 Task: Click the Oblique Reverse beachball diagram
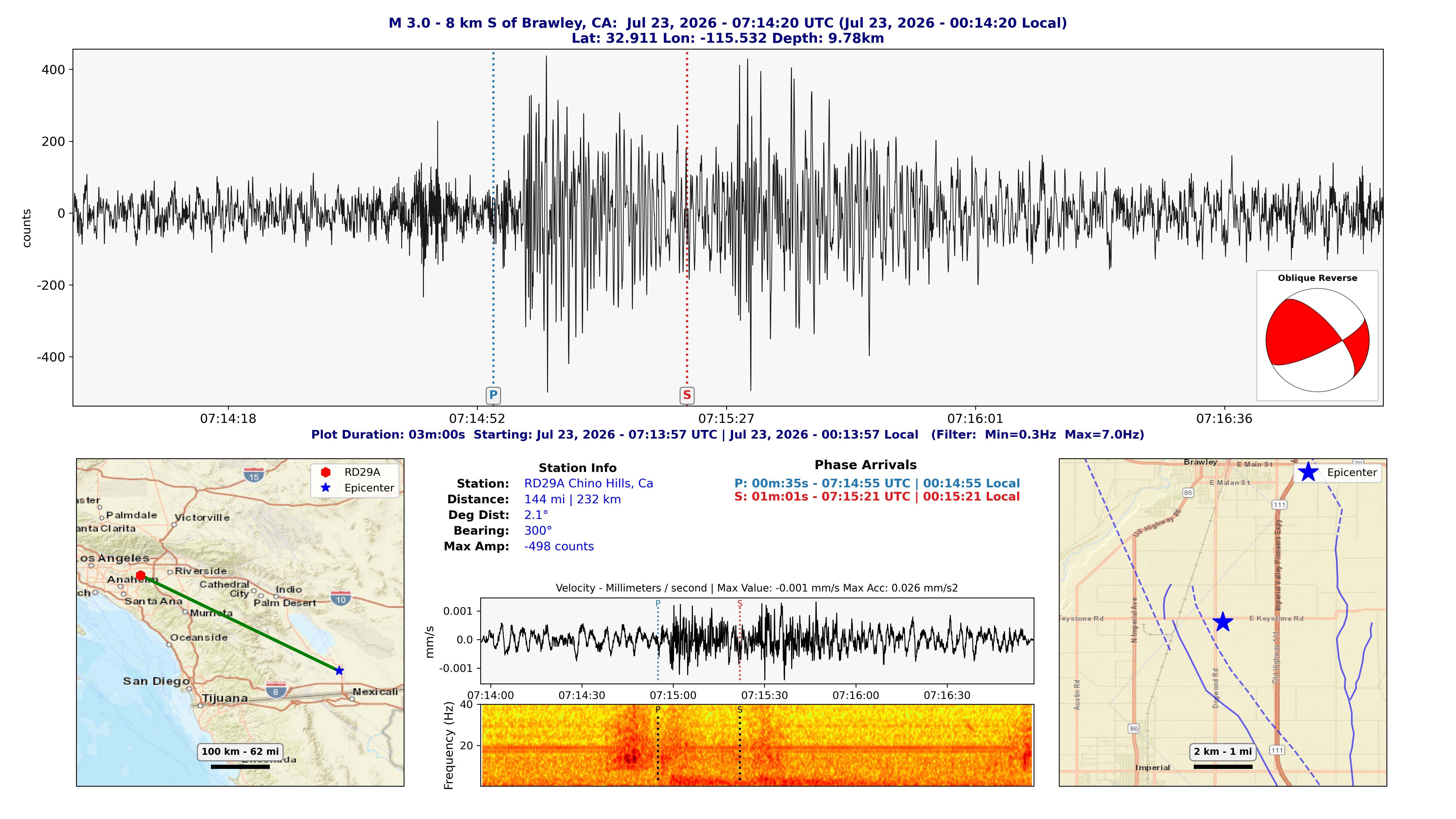1317,340
